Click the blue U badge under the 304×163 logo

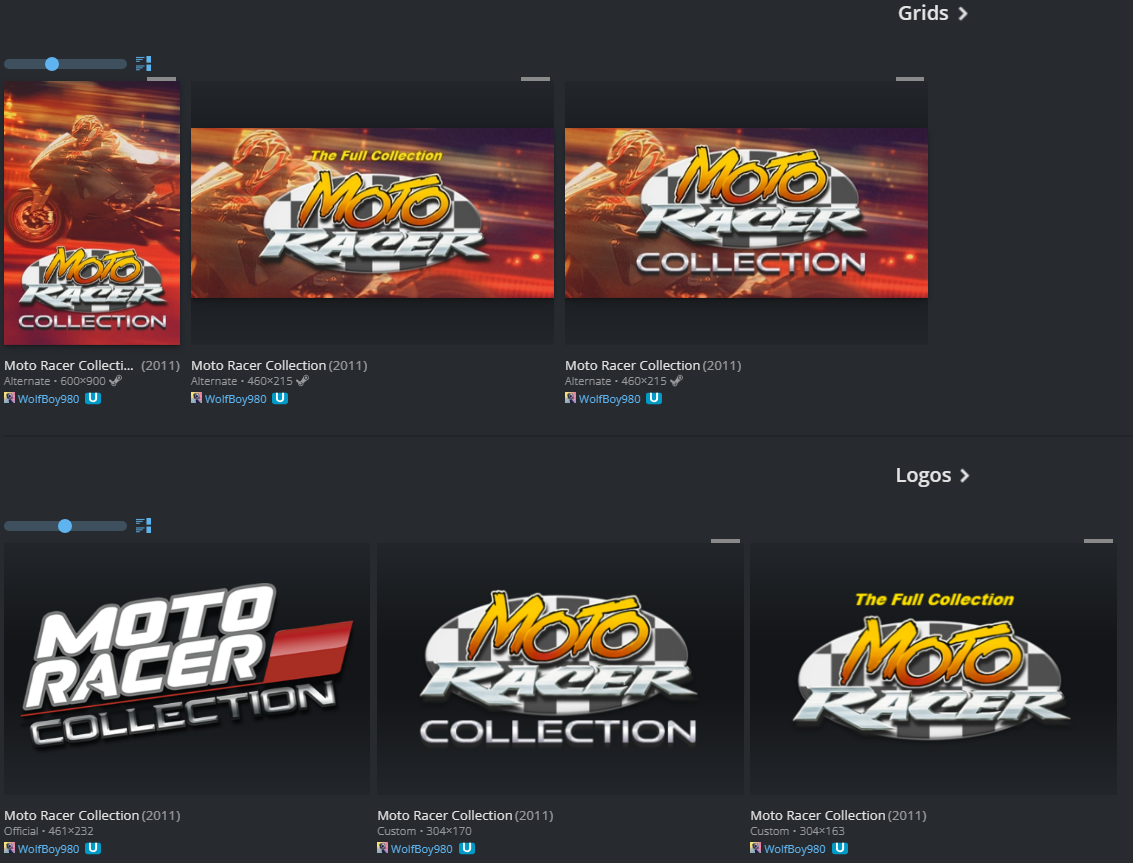pyautogui.click(x=840, y=849)
